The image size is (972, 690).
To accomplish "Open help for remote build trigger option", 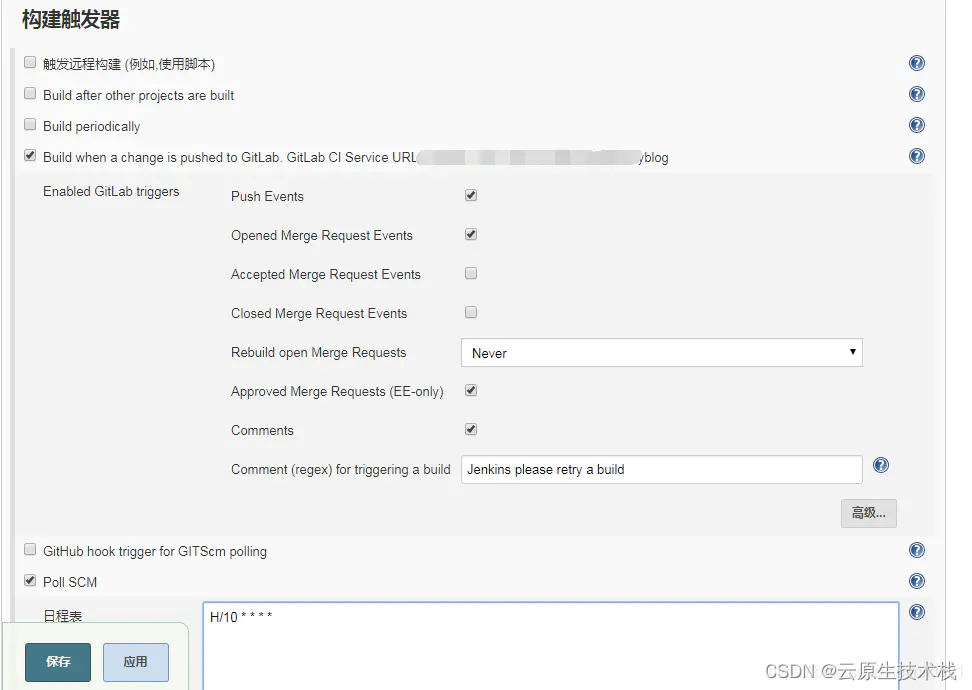I will coord(916,63).
